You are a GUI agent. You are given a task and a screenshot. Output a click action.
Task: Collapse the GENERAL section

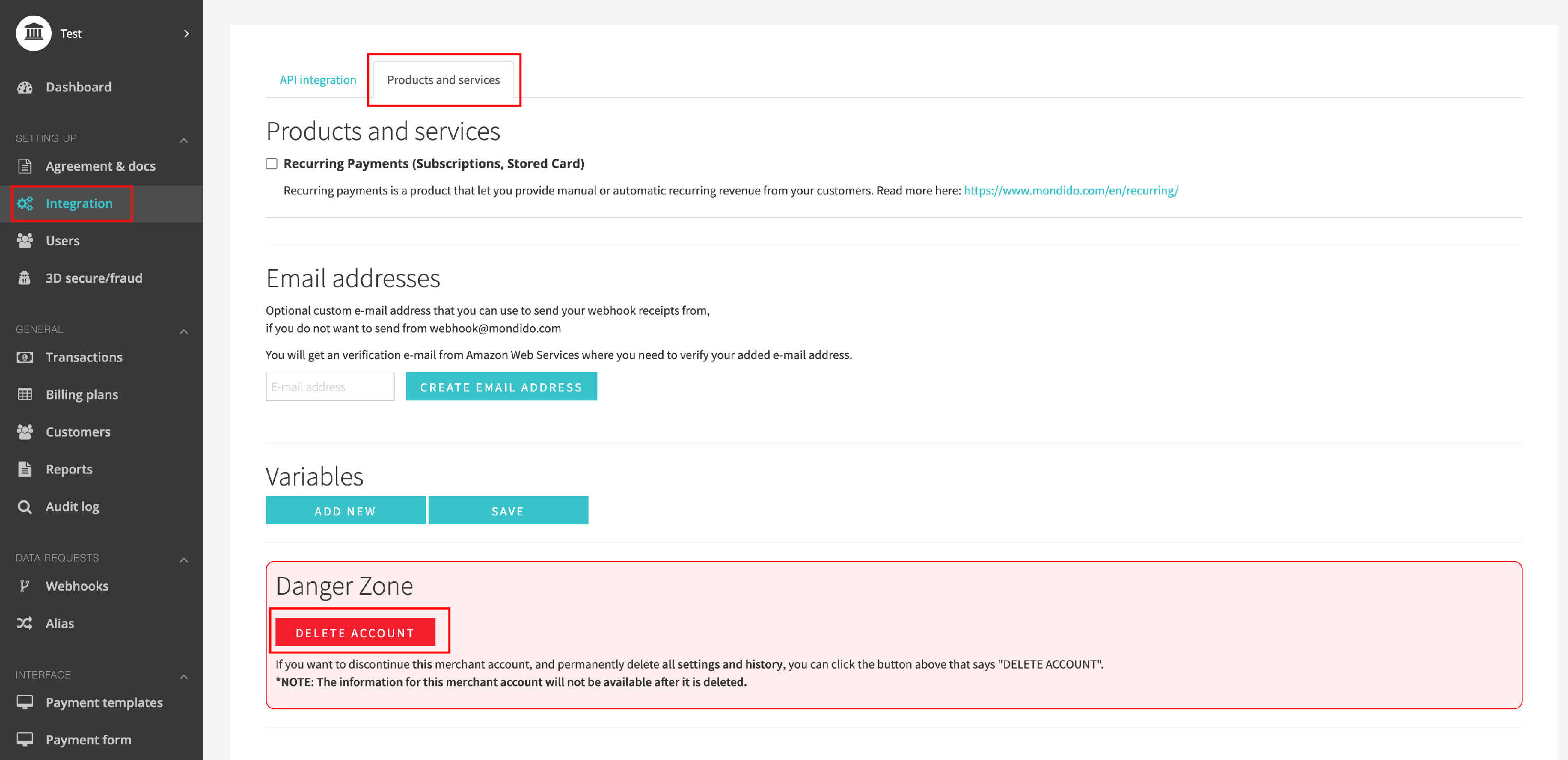point(184,331)
